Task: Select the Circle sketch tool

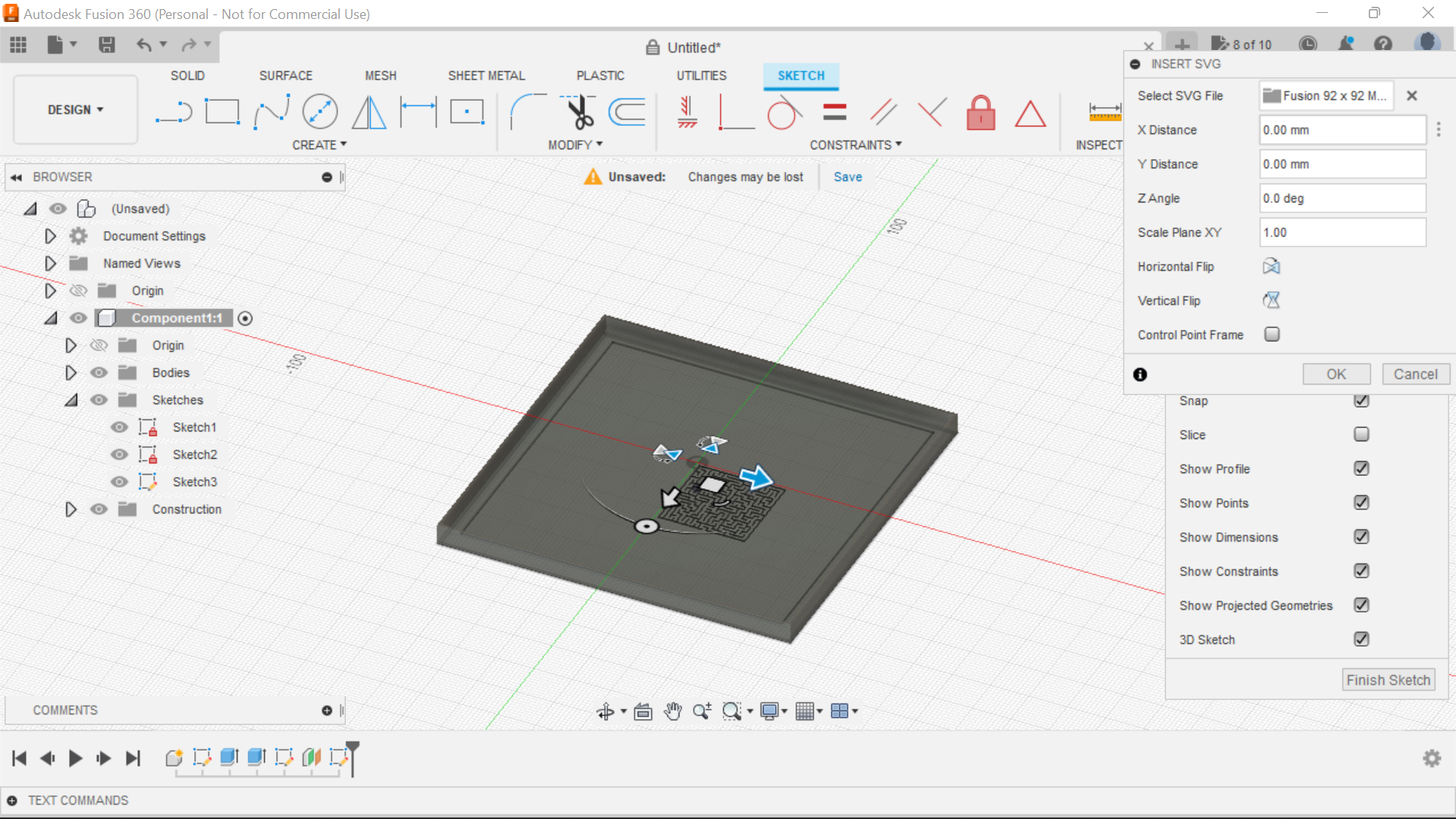Action: pos(318,111)
